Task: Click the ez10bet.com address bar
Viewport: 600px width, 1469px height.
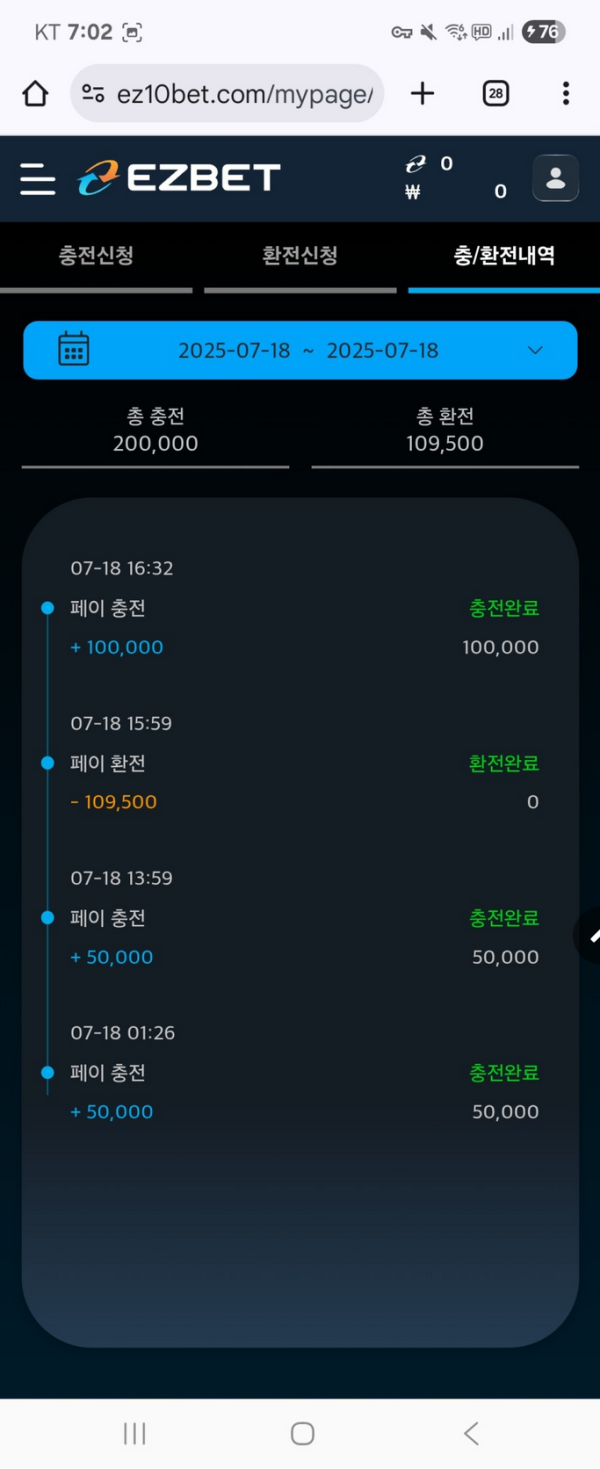Action: coord(227,94)
